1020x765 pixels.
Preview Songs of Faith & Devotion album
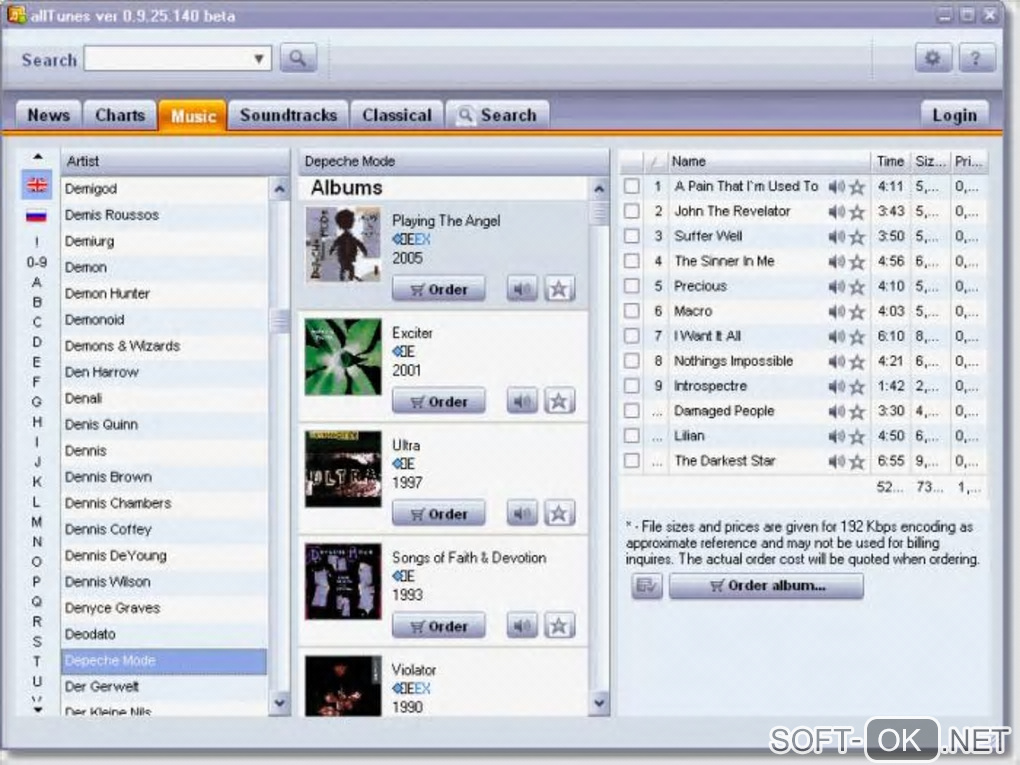522,626
